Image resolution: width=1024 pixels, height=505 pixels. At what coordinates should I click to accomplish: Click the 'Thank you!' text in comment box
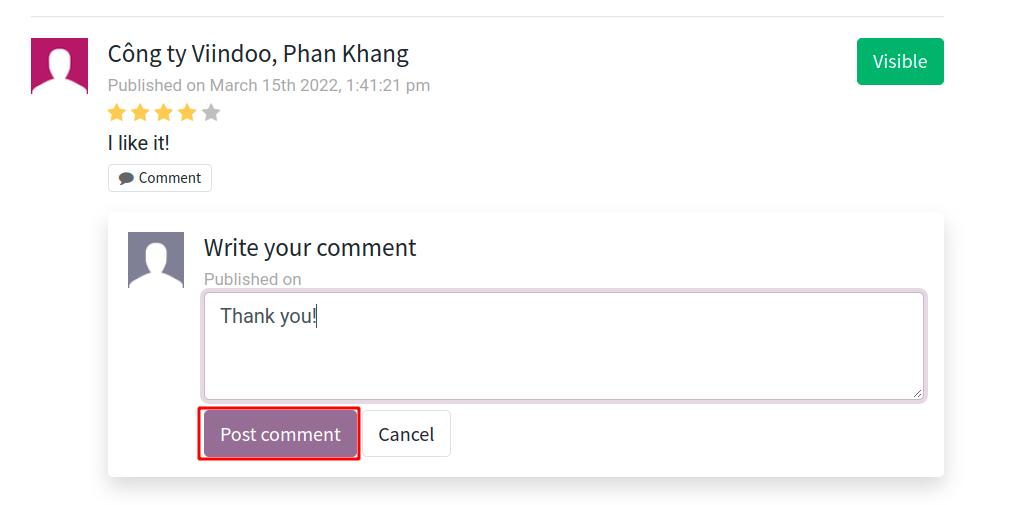(x=268, y=316)
